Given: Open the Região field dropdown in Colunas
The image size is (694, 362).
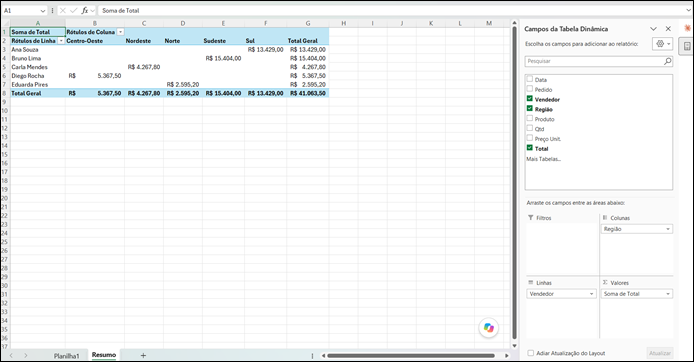Looking at the screenshot, I should (x=668, y=229).
